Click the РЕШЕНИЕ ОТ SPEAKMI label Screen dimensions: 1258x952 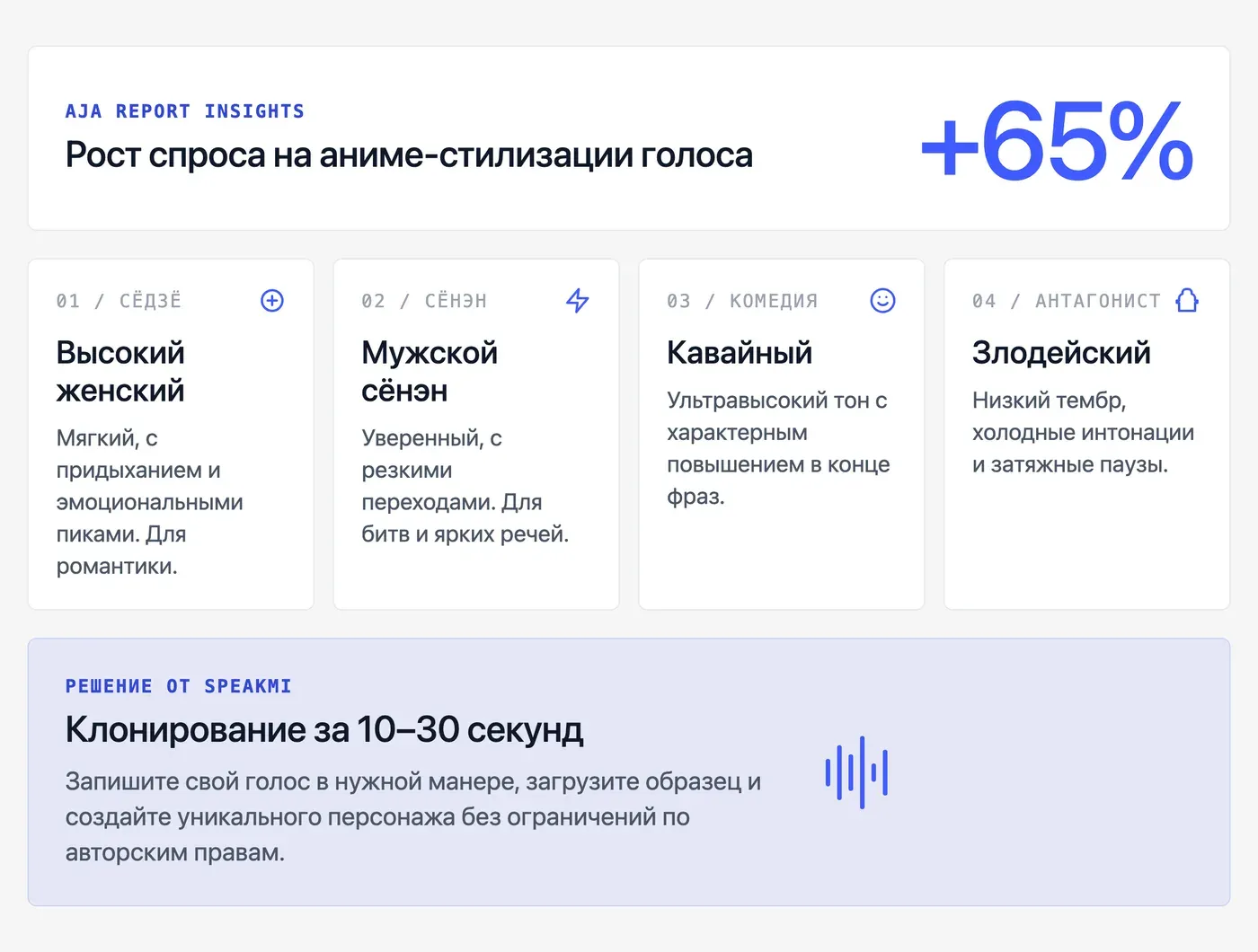[x=179, y=686]
